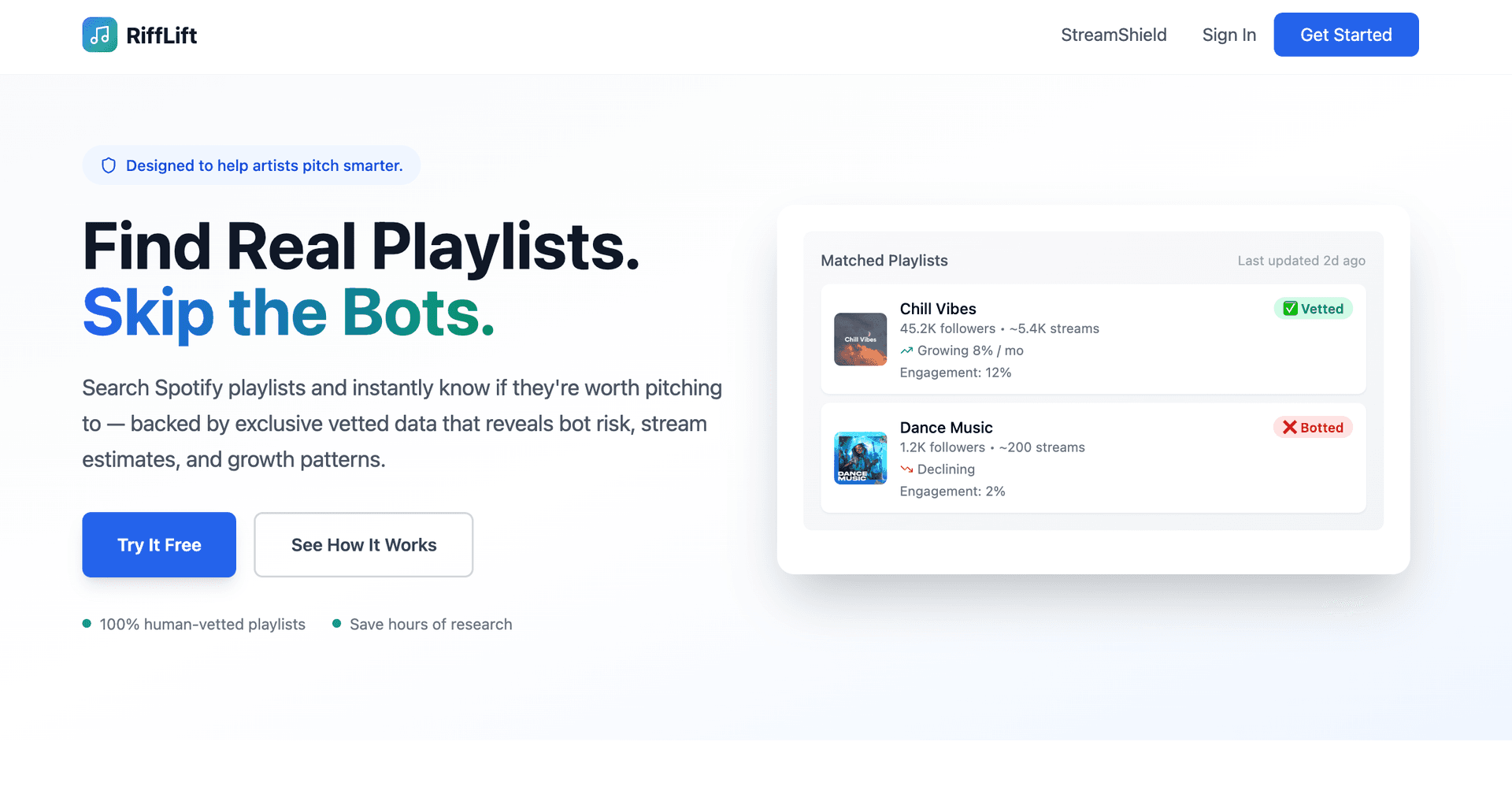Screen dimensions: 1512x805
Task: Click the green checkmark icon on the Vetted badge
Action: [1290, 309]
